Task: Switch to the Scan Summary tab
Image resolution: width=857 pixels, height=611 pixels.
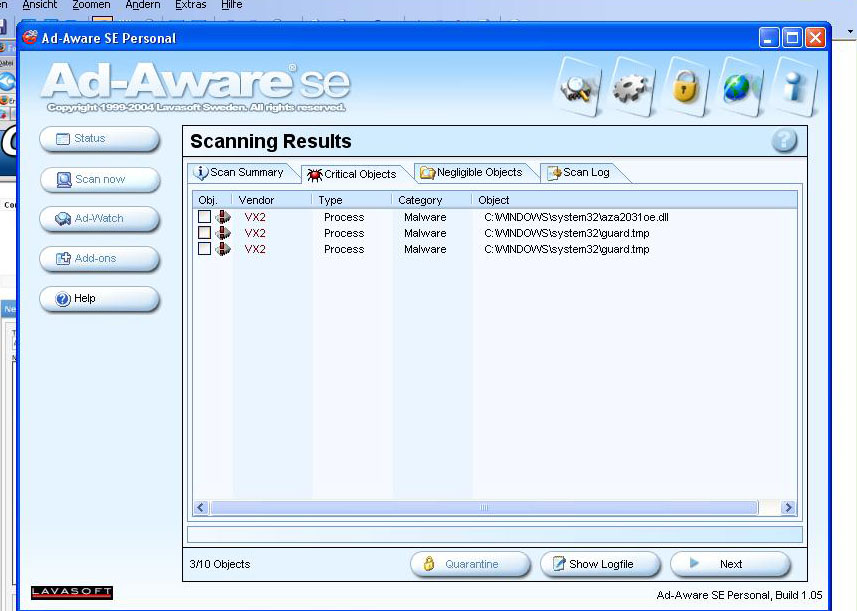Action: (x=240, y=172)
